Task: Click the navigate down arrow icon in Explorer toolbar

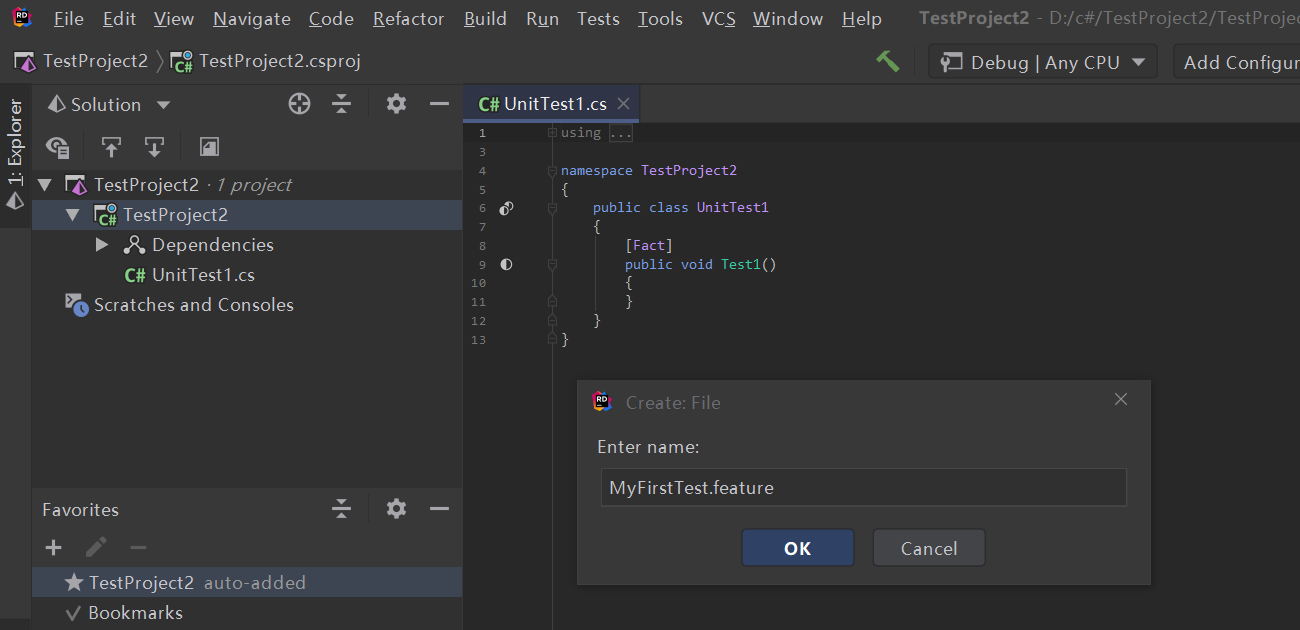Action: click(x=154, y=148)
